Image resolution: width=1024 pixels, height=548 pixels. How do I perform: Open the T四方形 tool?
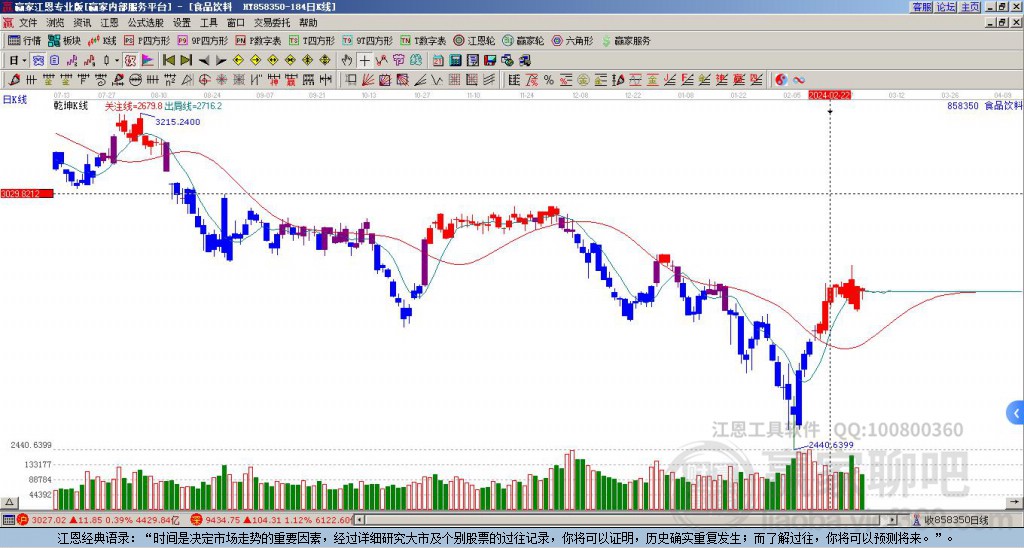(312, 40)
